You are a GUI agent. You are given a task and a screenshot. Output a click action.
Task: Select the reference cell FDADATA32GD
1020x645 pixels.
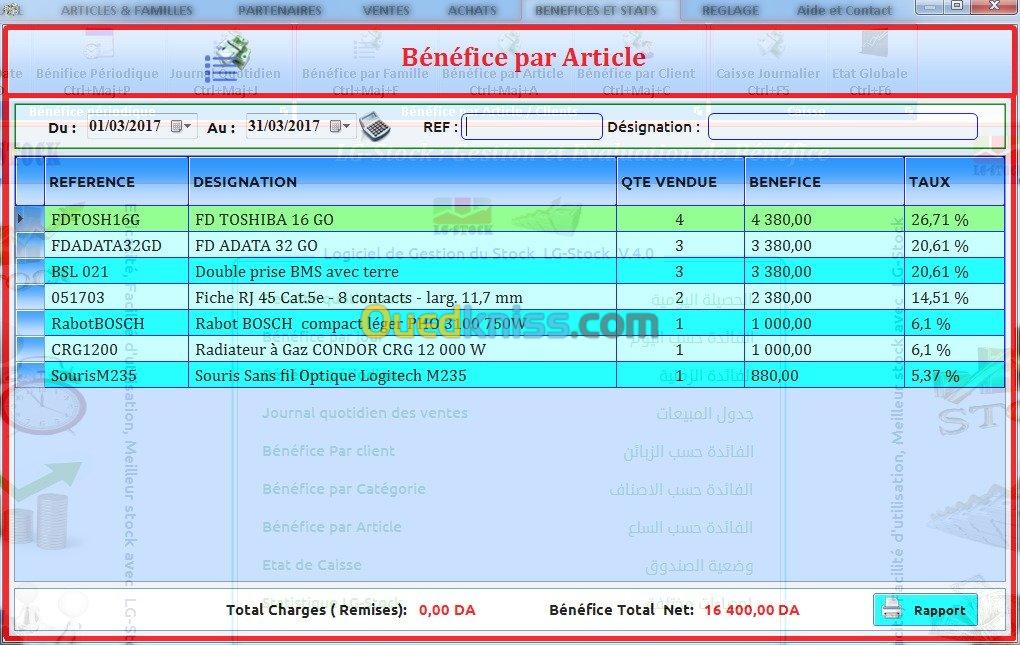point(116,245)
